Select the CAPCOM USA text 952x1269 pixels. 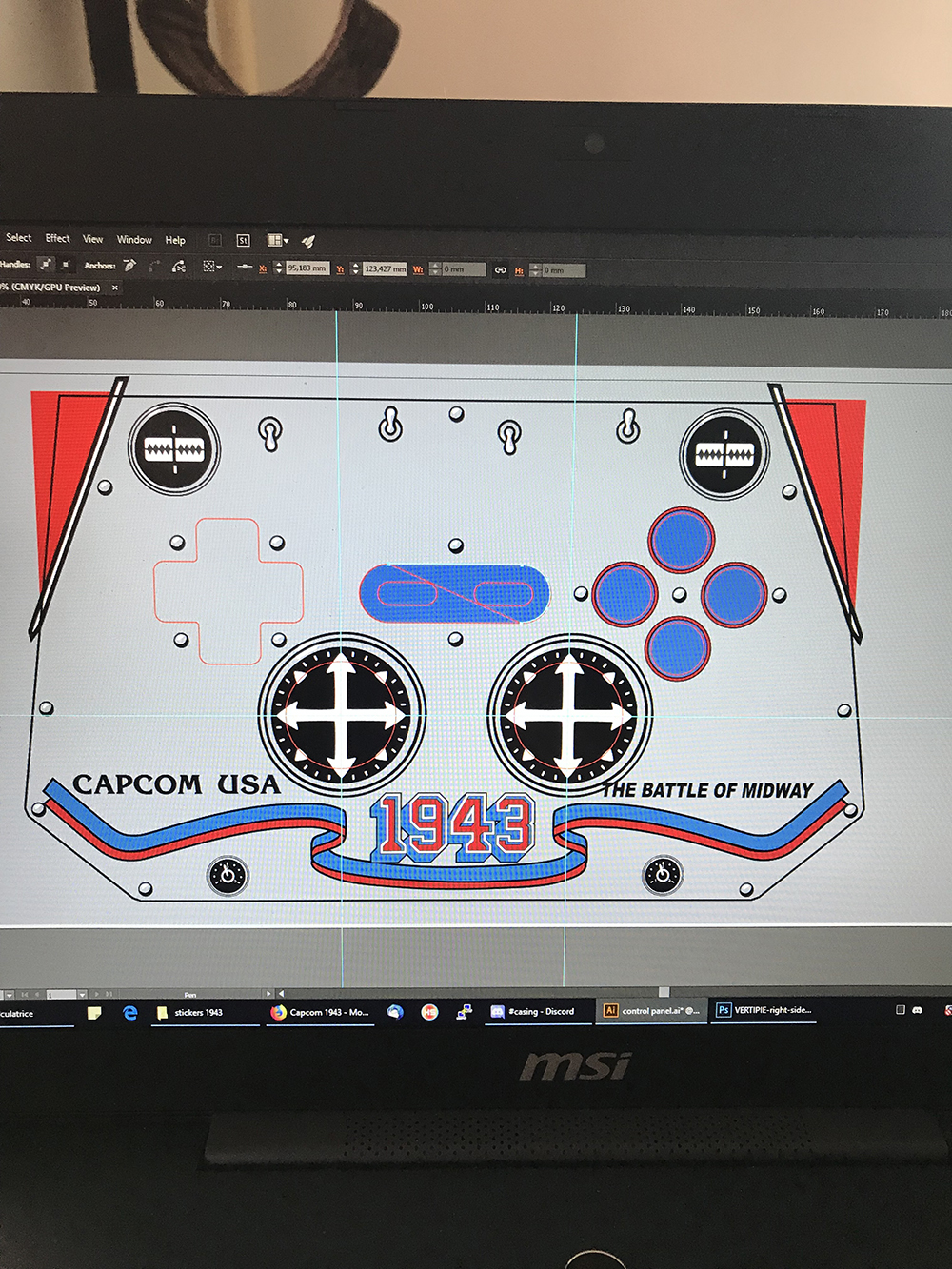177,784
